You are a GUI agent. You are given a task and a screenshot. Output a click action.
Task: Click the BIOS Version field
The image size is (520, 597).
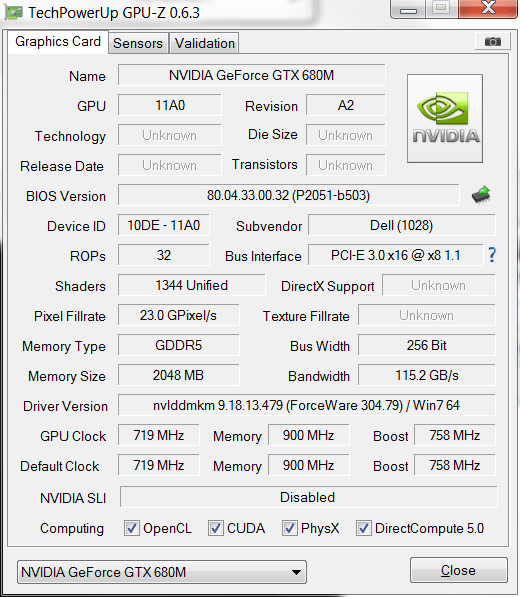(x=288, y=195)
